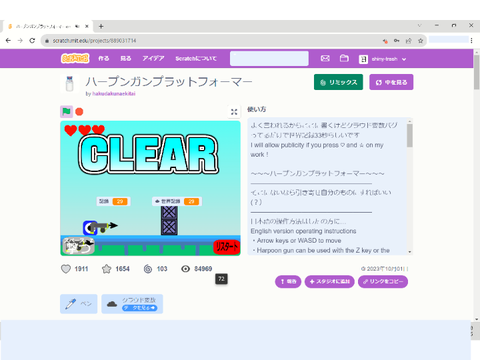Click the page's vertical scrollbar thumb
Viewport: 480px width, 360px height.
(477, 73)
